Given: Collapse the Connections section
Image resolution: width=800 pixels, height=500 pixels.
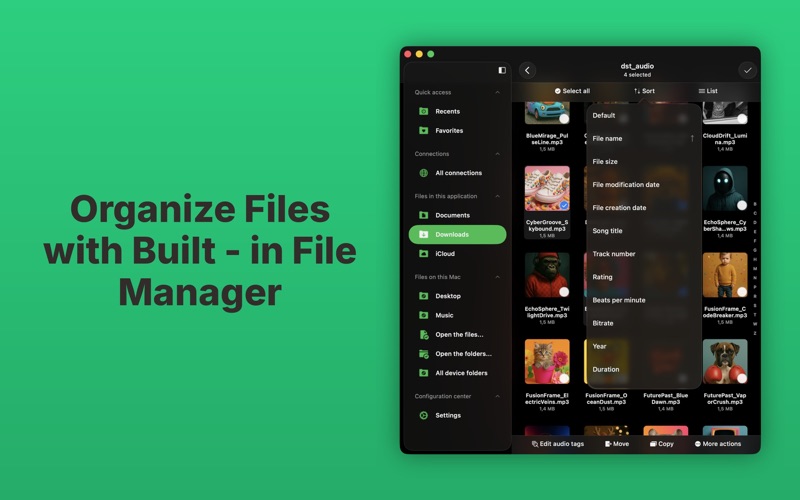Looking at the screenshot, I should pos(497,154).
